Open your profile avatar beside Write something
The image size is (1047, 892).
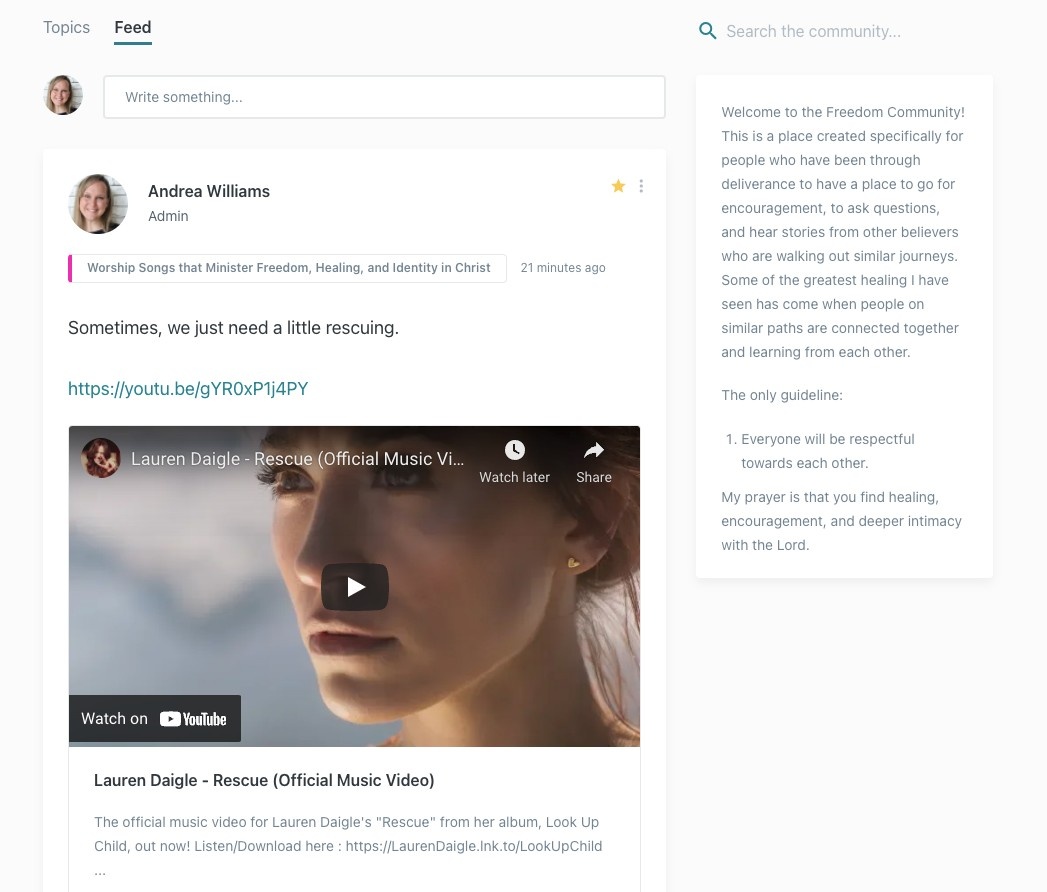[x=63, y=95]
